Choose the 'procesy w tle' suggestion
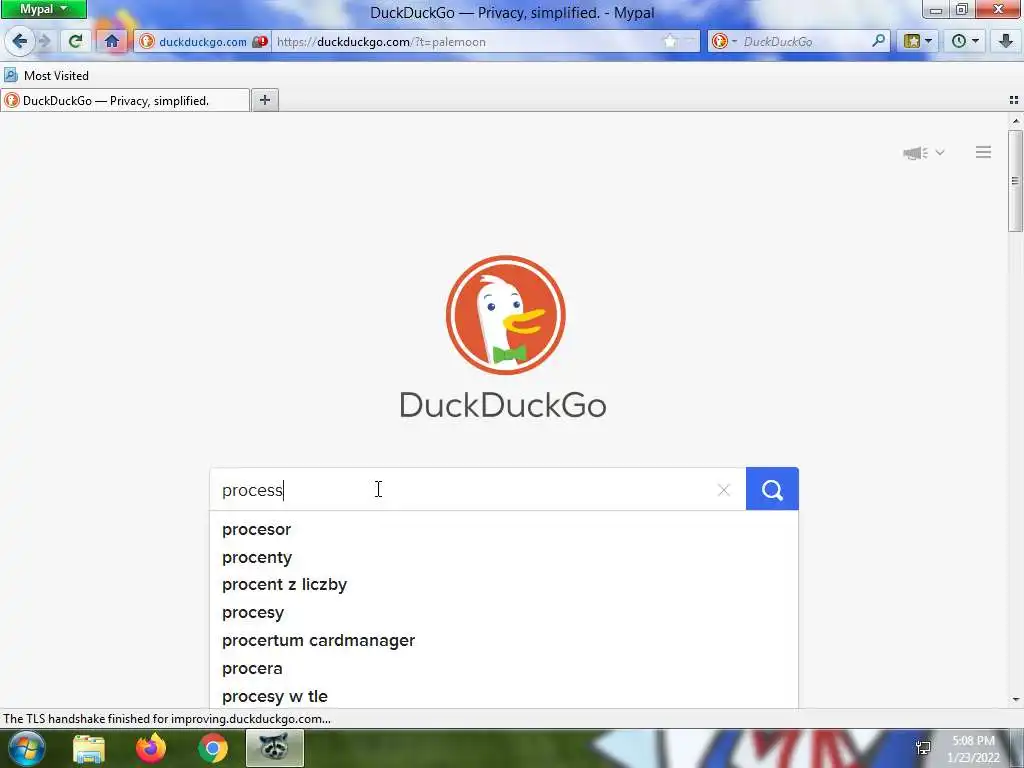Image resolution: width=1024 pixels, height=768 pixels. 504,696
